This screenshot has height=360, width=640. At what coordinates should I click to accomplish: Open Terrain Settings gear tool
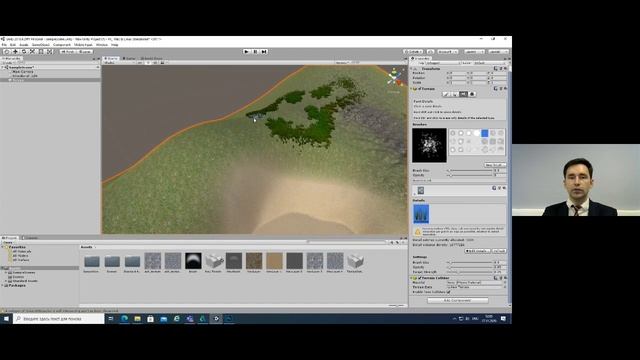point(472,94)
